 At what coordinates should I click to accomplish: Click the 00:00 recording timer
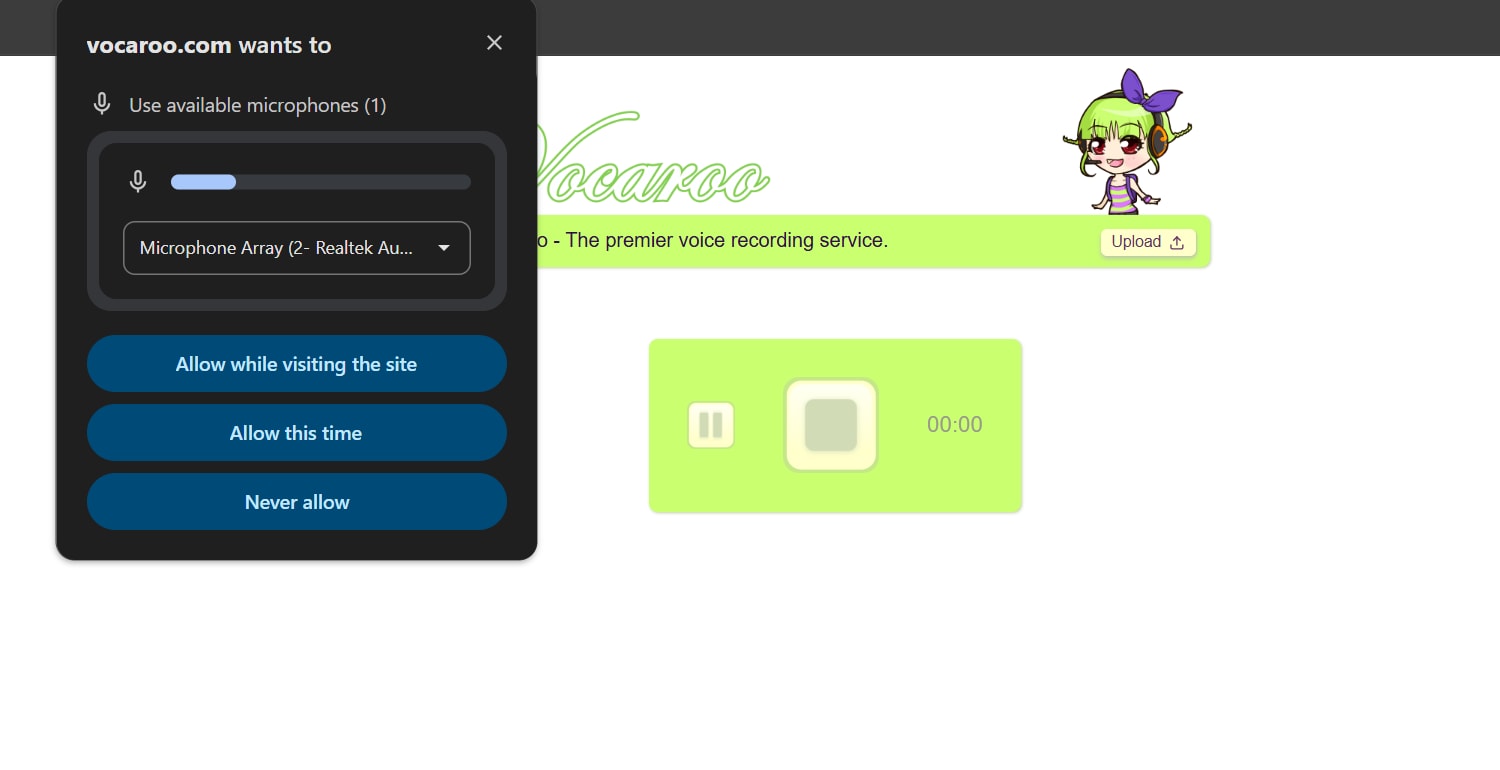955,425
